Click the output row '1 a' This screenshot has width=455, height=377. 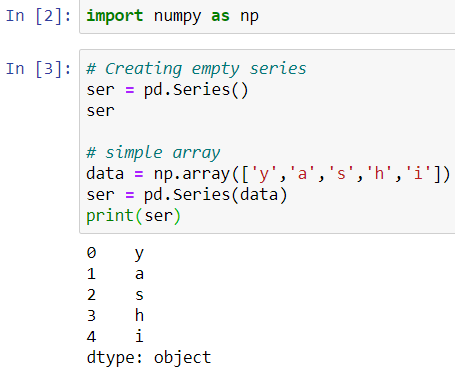[115, 274]
